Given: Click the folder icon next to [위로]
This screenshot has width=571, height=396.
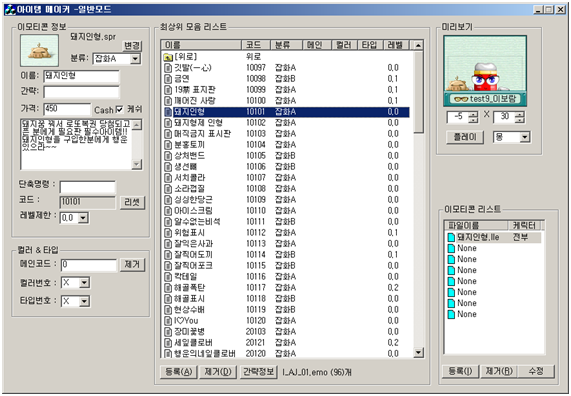Looking at the screenshot, I should 168,57.
